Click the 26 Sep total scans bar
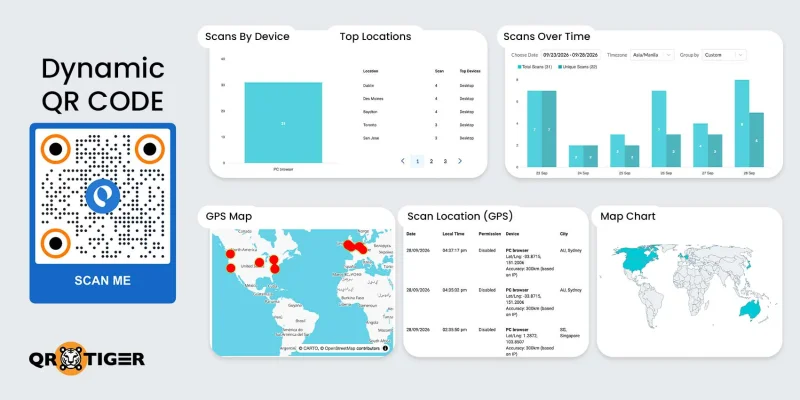The width and height of the screenshot is (800, 400). [659, 129]
